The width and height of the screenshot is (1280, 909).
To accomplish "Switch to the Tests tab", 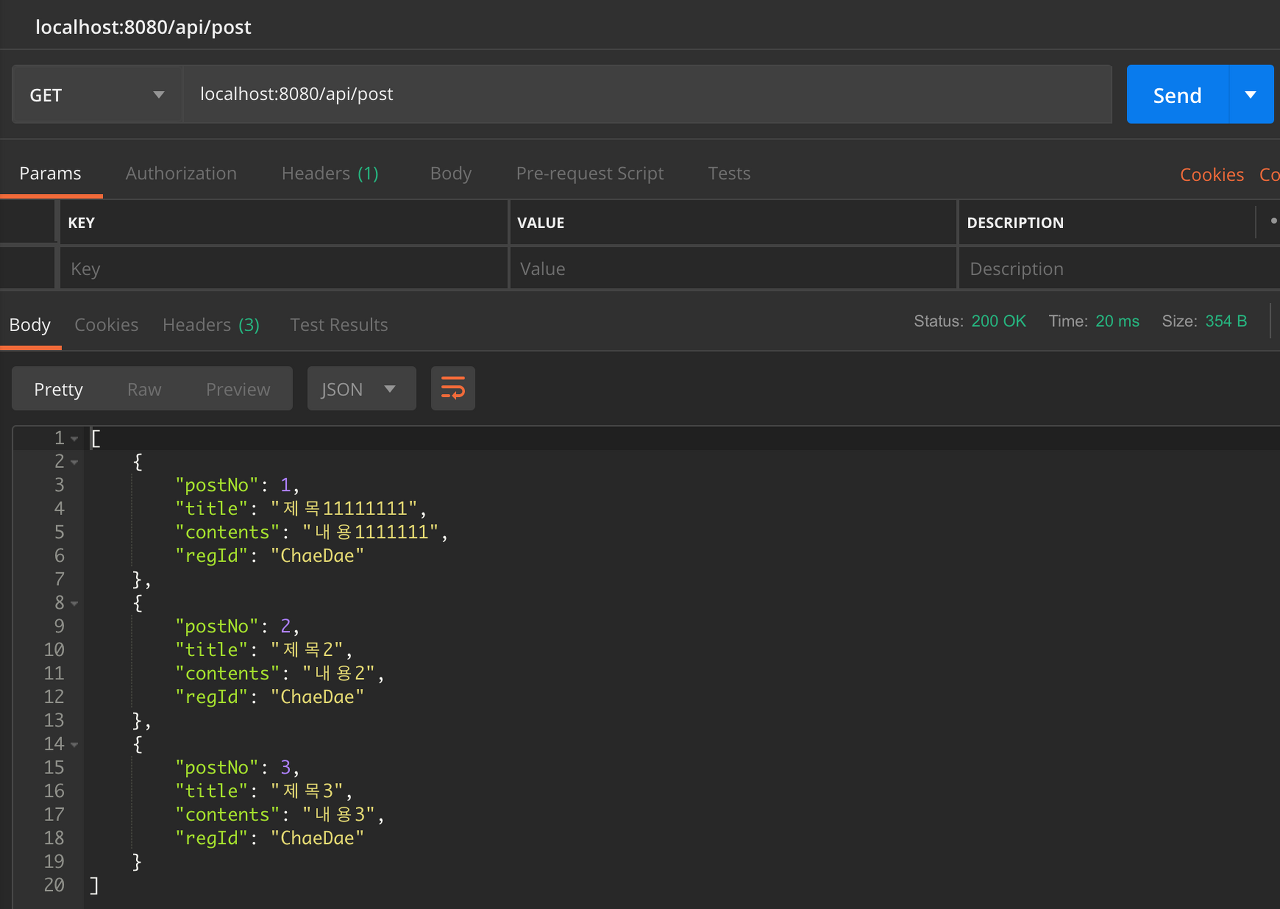I will pos(729,173).
